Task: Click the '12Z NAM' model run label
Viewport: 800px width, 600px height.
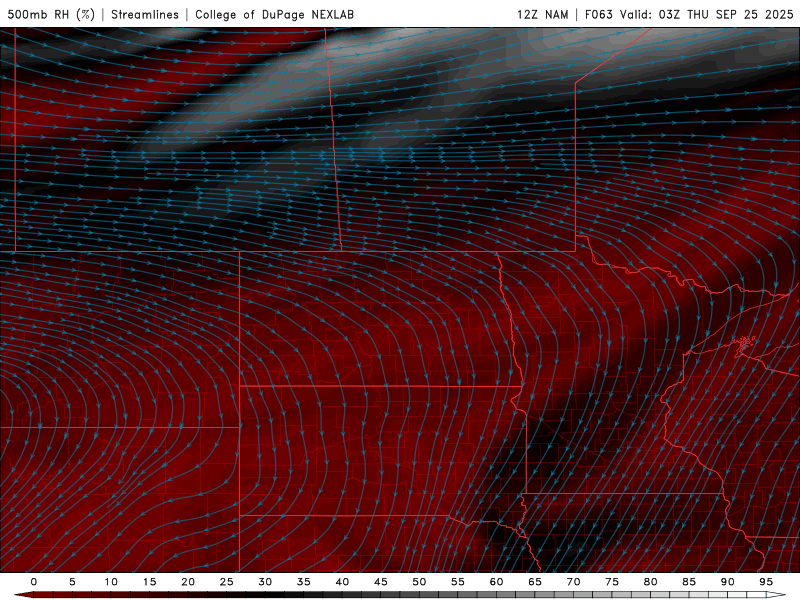Action: point(542,14)
